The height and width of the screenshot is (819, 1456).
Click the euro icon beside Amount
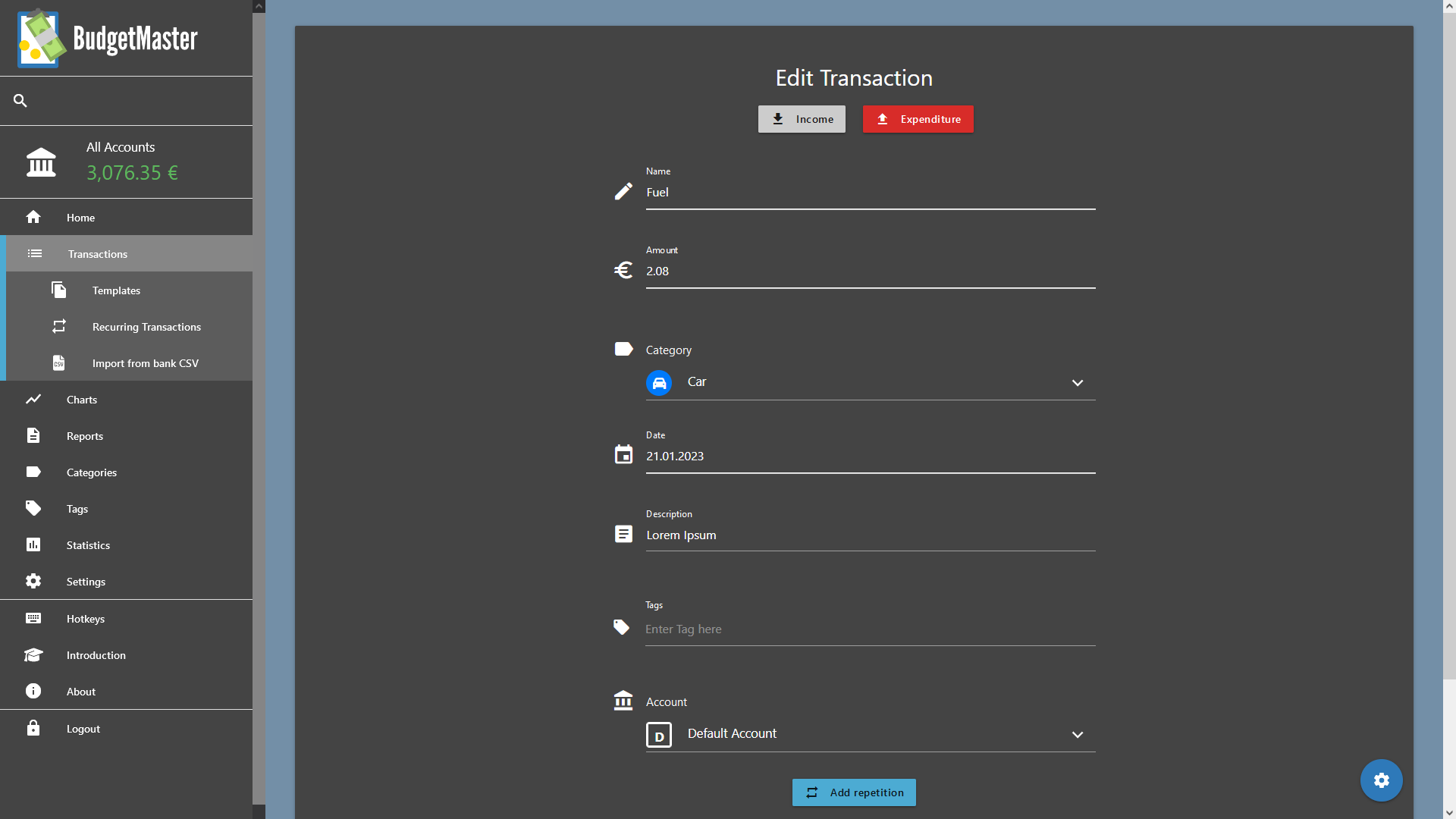(x=623, y=270)
